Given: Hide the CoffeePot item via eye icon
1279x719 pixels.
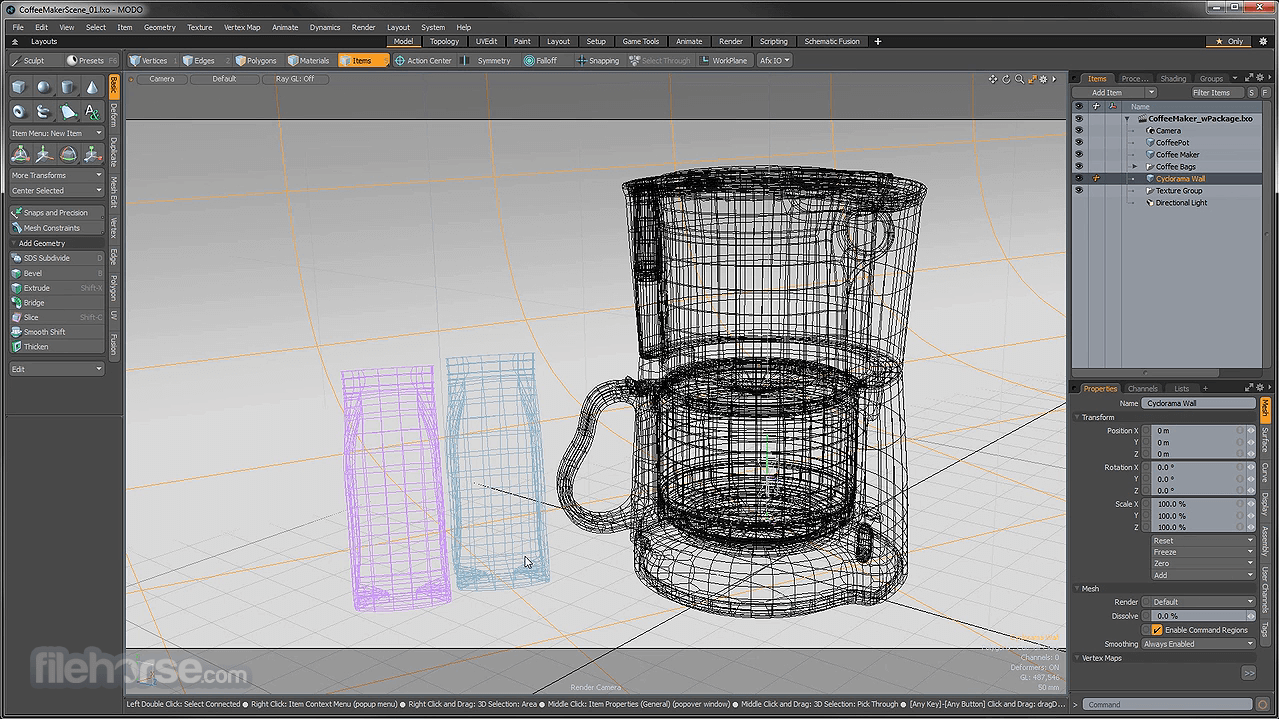Looking at the screenshot, I should click(x=1078, y=143).
